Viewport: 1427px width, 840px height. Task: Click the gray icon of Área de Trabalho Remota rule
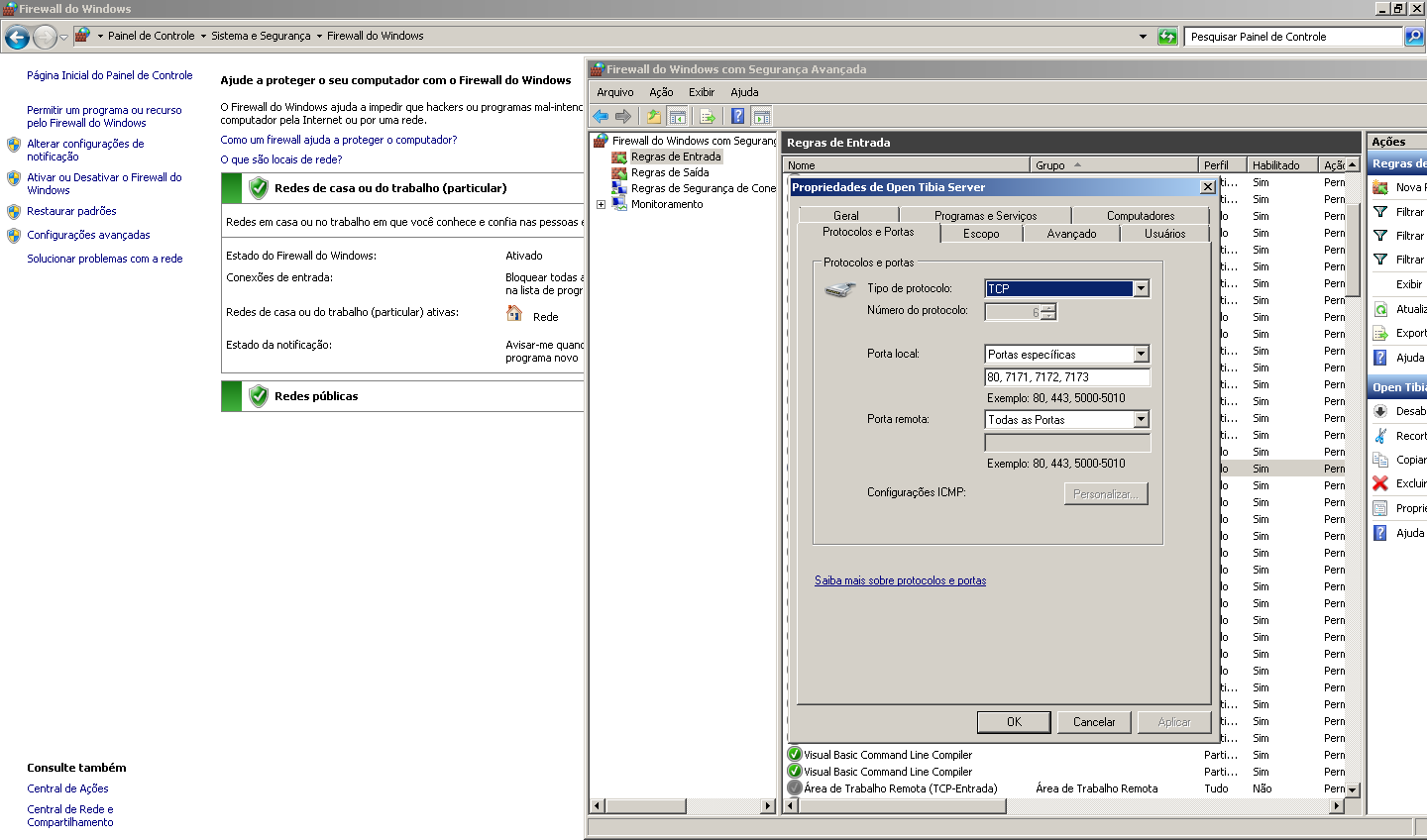pyautogui.click(x=794, y=788)
